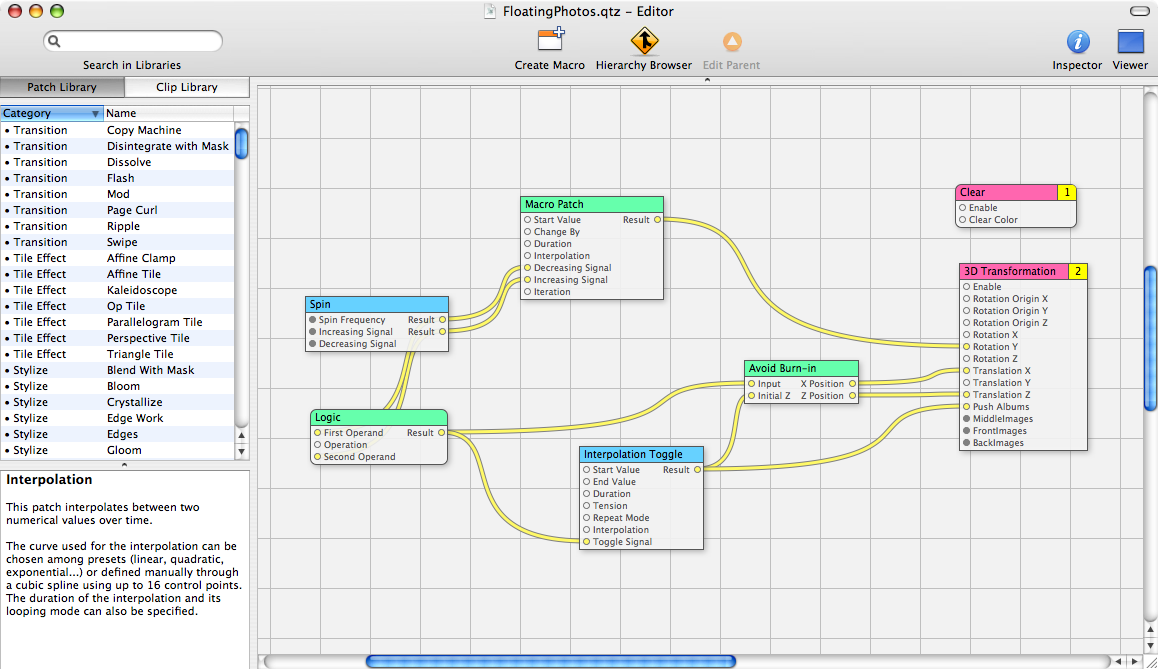The image size is (1158, 669).
Task: Click the Clear patch Enable port
Action: click(x=962, y=207)
